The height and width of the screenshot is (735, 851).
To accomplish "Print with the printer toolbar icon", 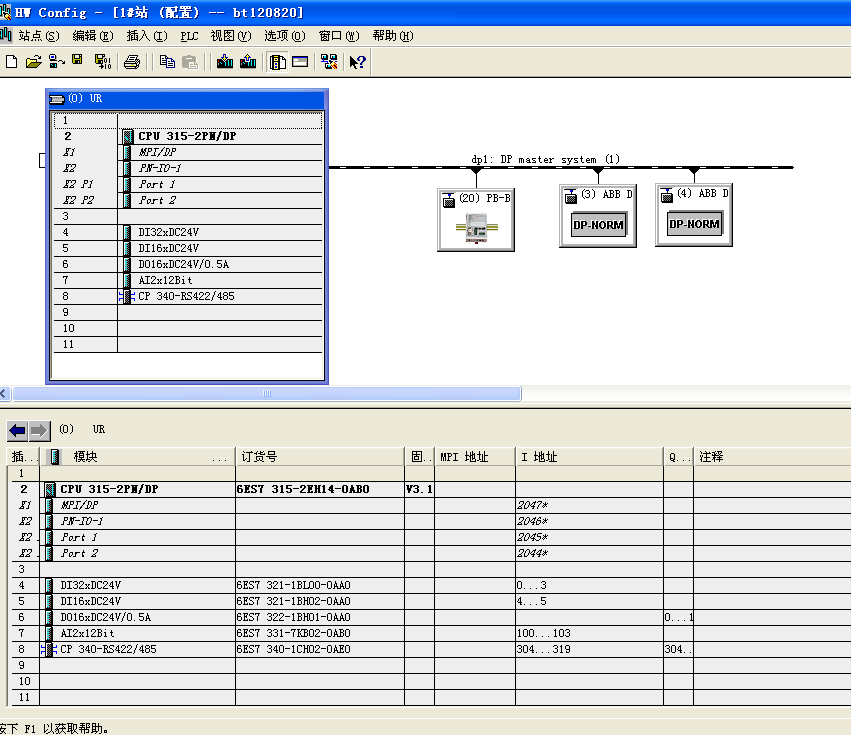I will [x=132, y=62].
